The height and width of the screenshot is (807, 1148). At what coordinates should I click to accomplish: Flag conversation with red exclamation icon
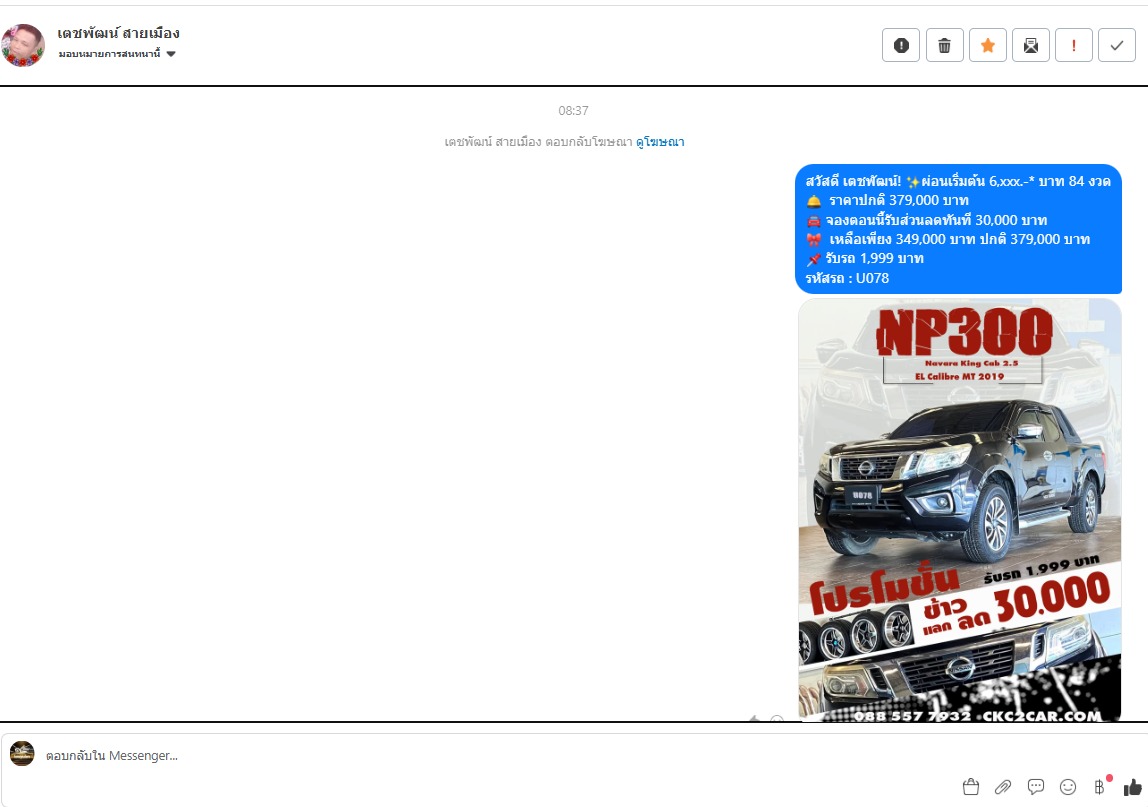point(1074,45)
